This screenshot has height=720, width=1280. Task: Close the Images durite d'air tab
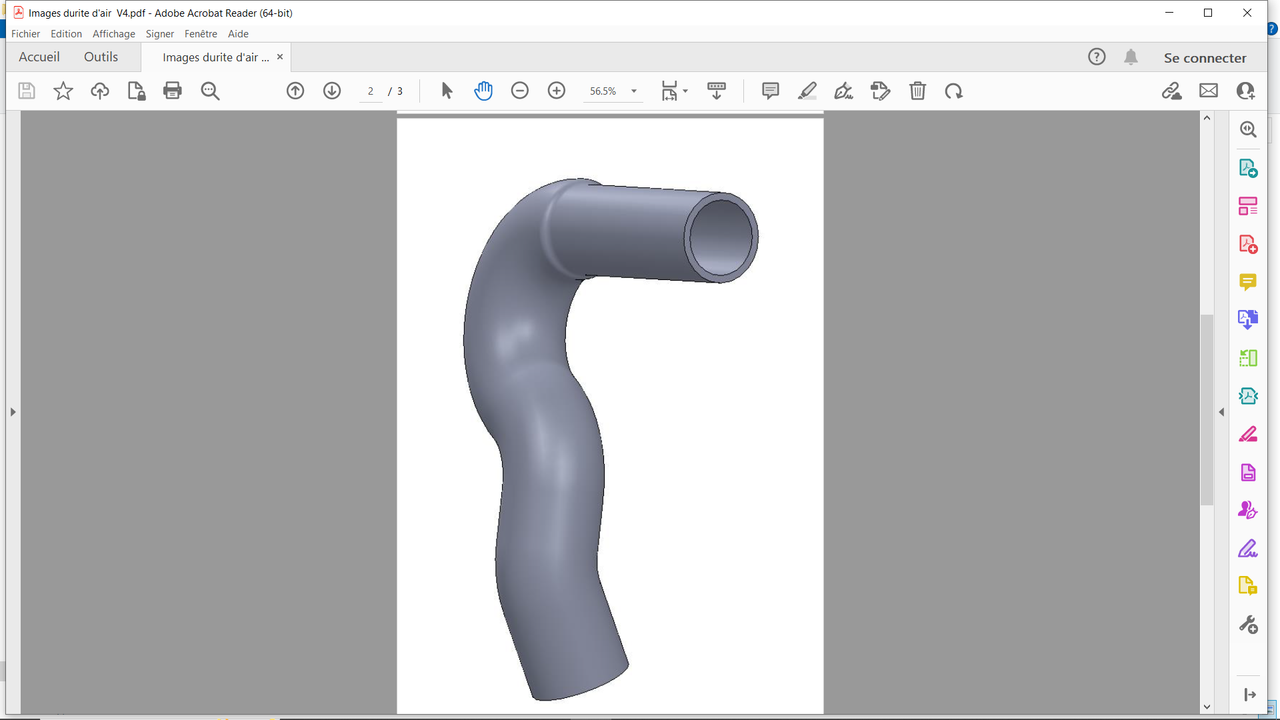[281, 57]
